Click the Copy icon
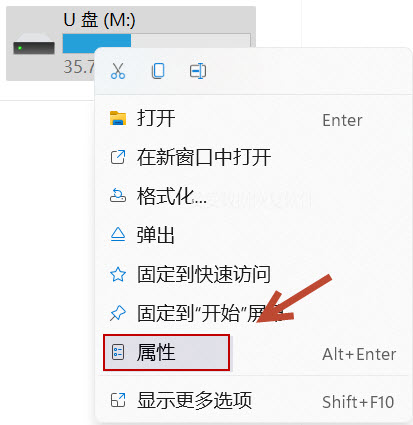Image resolution: width=413 pixels, height=425 pixels. (158, 71)
